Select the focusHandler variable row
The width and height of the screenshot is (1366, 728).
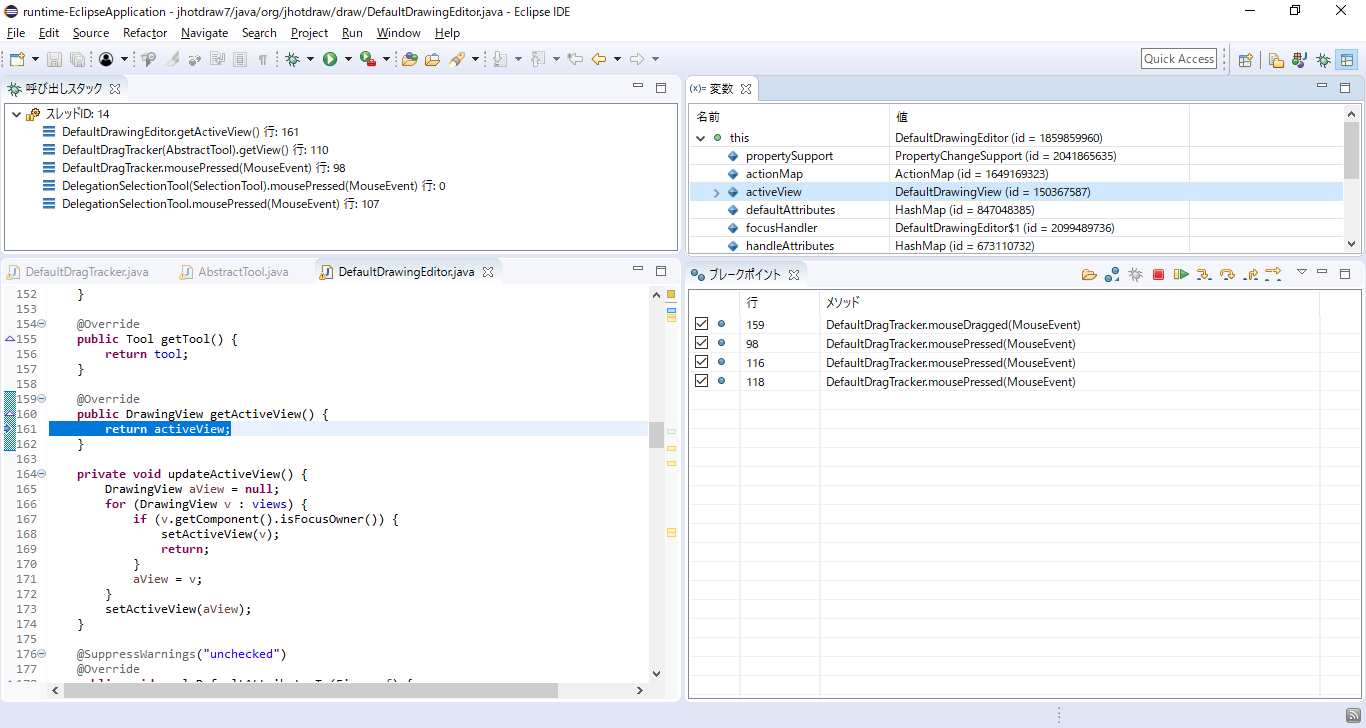coord(1016,228)
